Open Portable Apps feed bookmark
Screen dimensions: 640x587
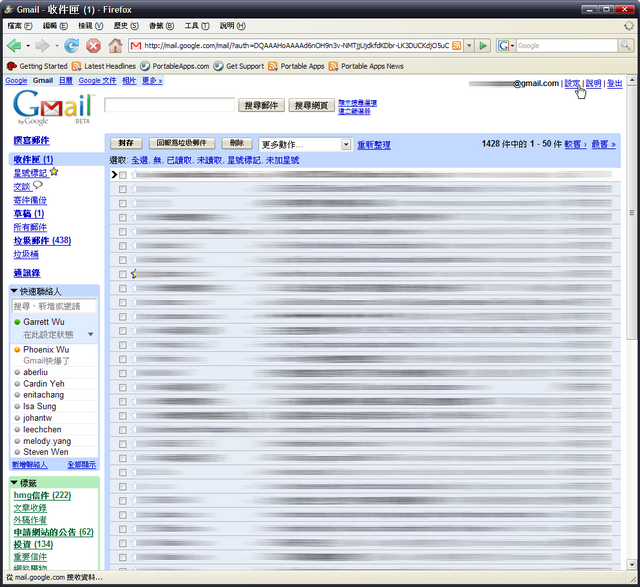(x=296, y=66)
